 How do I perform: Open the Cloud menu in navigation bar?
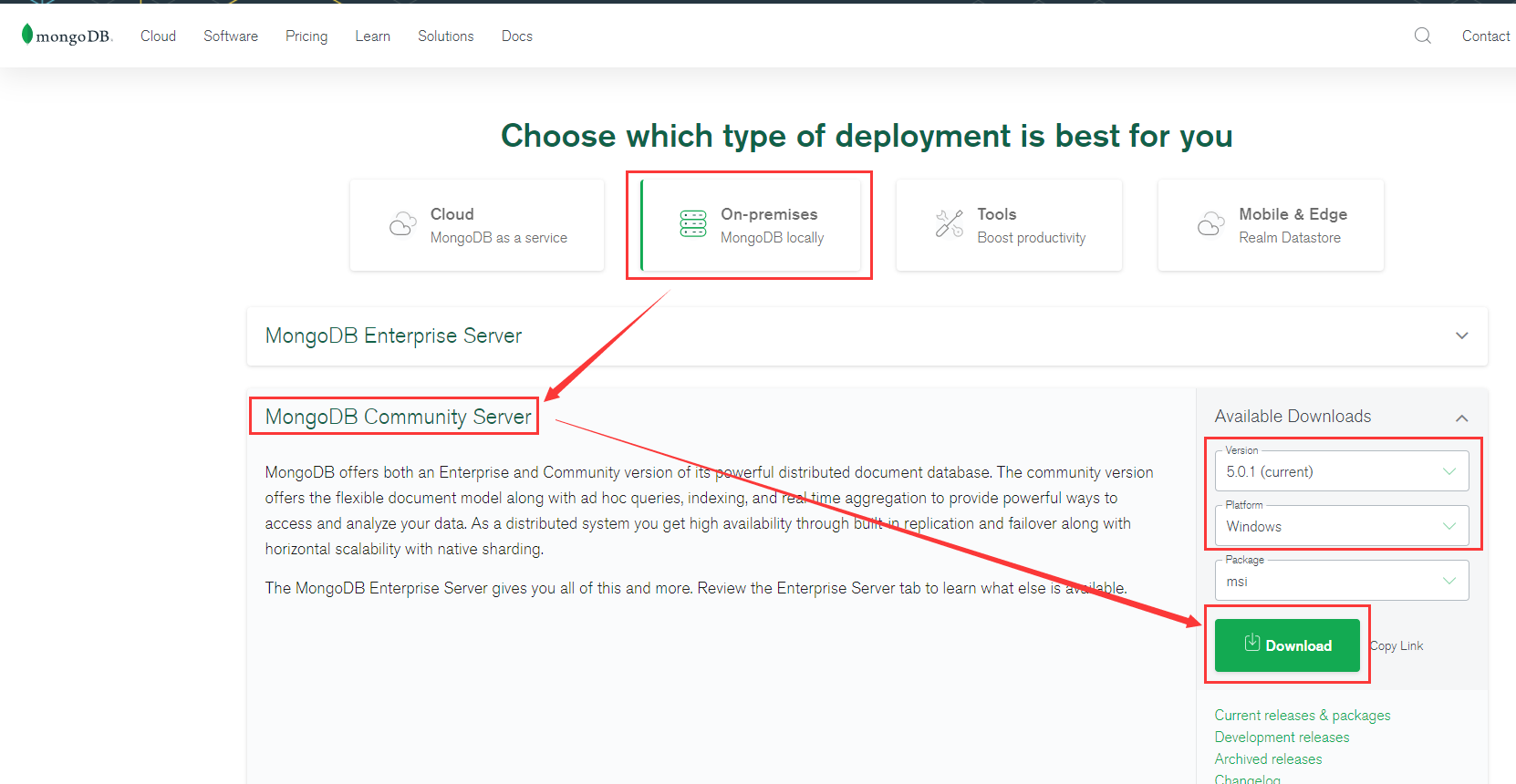click(x=158, y=36)
